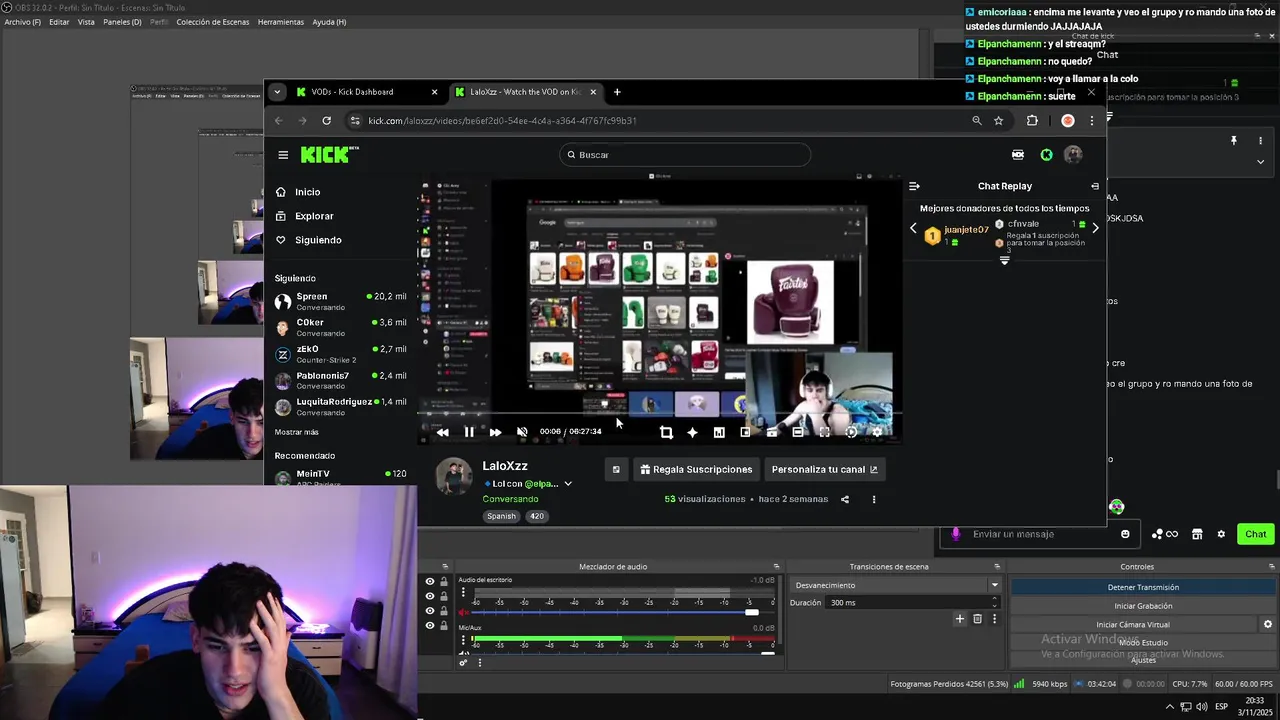The height and width of the screenshot is (720, 1280).
Task: Open Mic/Aux three-dot options menu
Action: [463, 641]
